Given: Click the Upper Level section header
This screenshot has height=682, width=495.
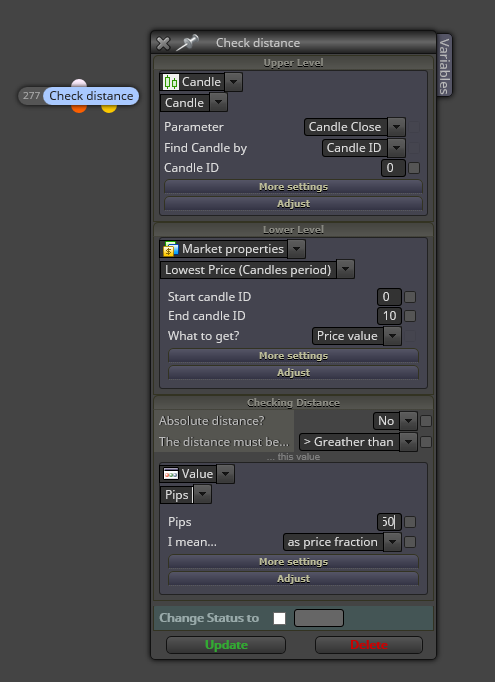Looking at the screenshot, I should (x=293, y=63).
